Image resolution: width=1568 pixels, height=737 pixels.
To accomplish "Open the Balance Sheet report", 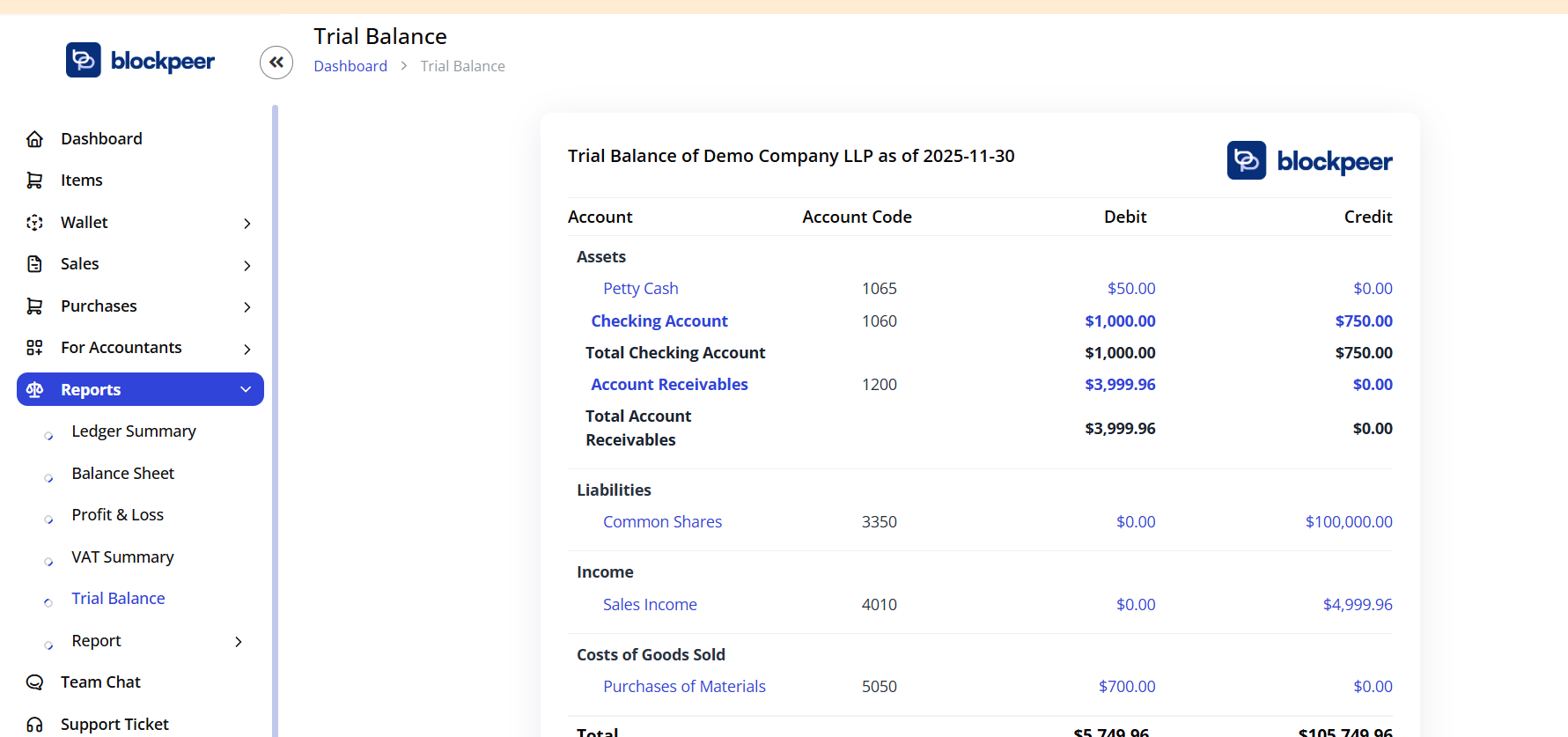I will pos(122,474).
